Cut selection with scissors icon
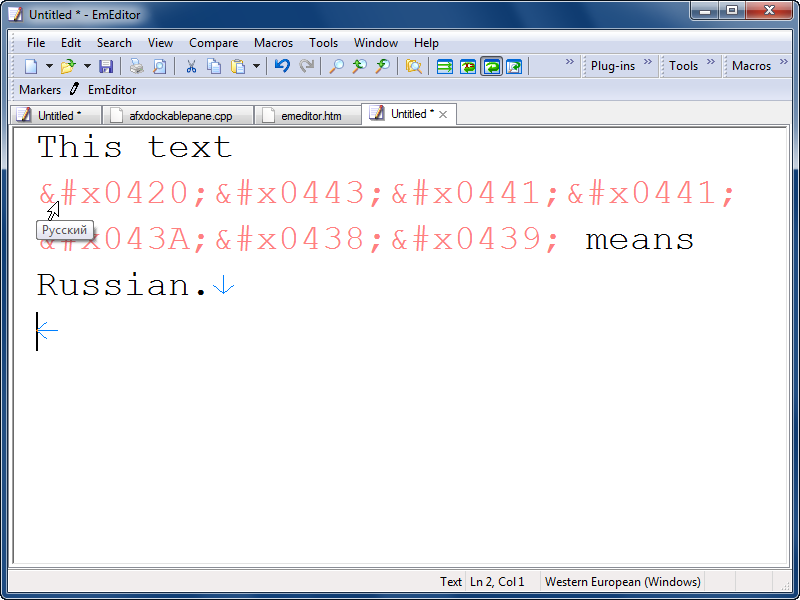Image resolution: width=800 pixels, height=600 pixels. coord(191,66)
